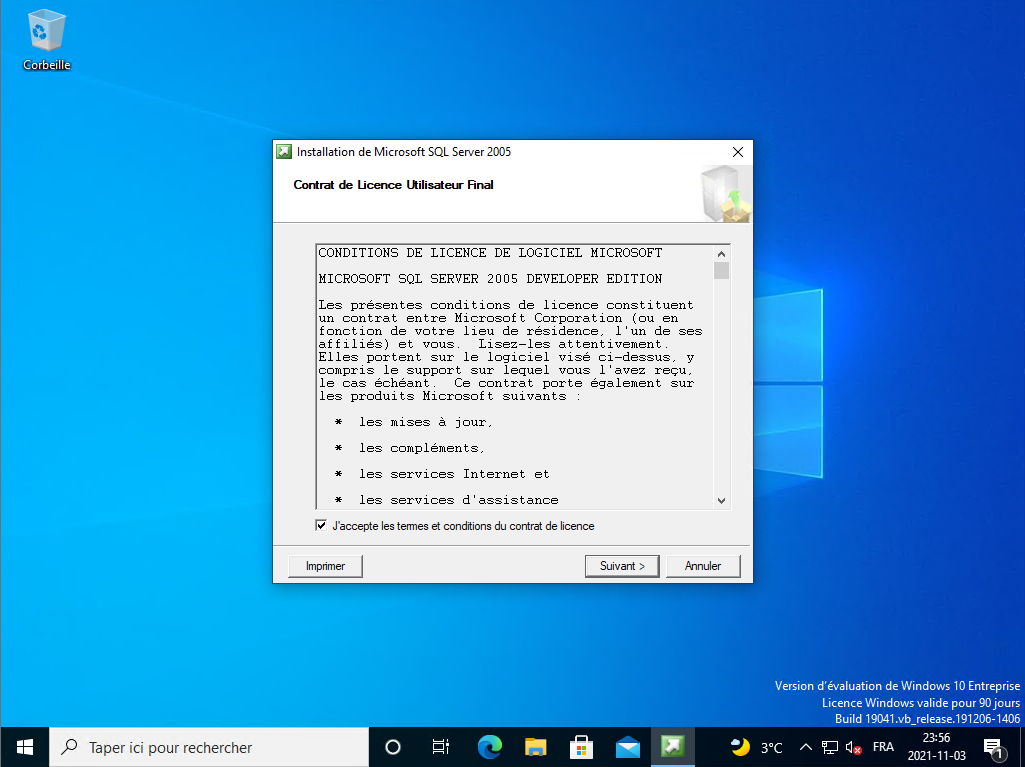This screenshot has height=767, width=1025.
Task: Uncheck the "J'accepte les termes" license checkbox
Action: (321, 526)
